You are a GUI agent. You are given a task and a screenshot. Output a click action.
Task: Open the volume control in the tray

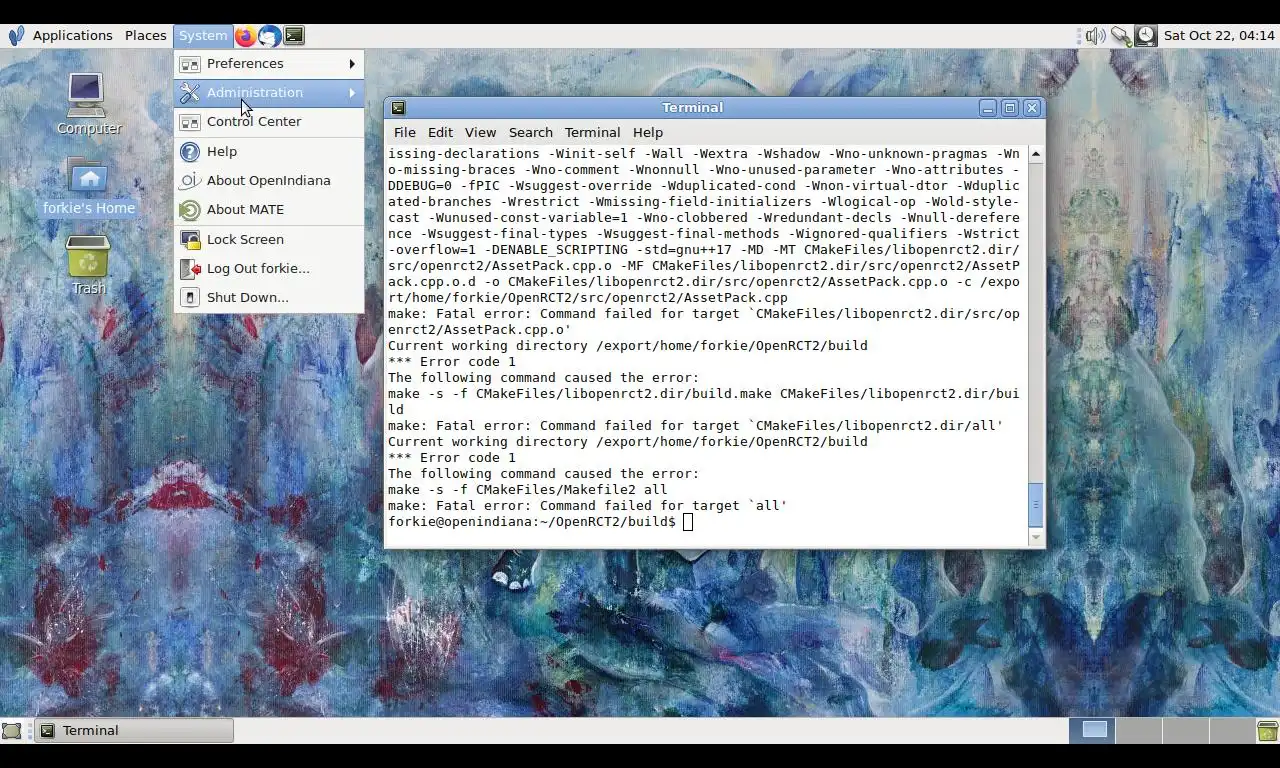pyautogui.click(x=1095, y=36)
